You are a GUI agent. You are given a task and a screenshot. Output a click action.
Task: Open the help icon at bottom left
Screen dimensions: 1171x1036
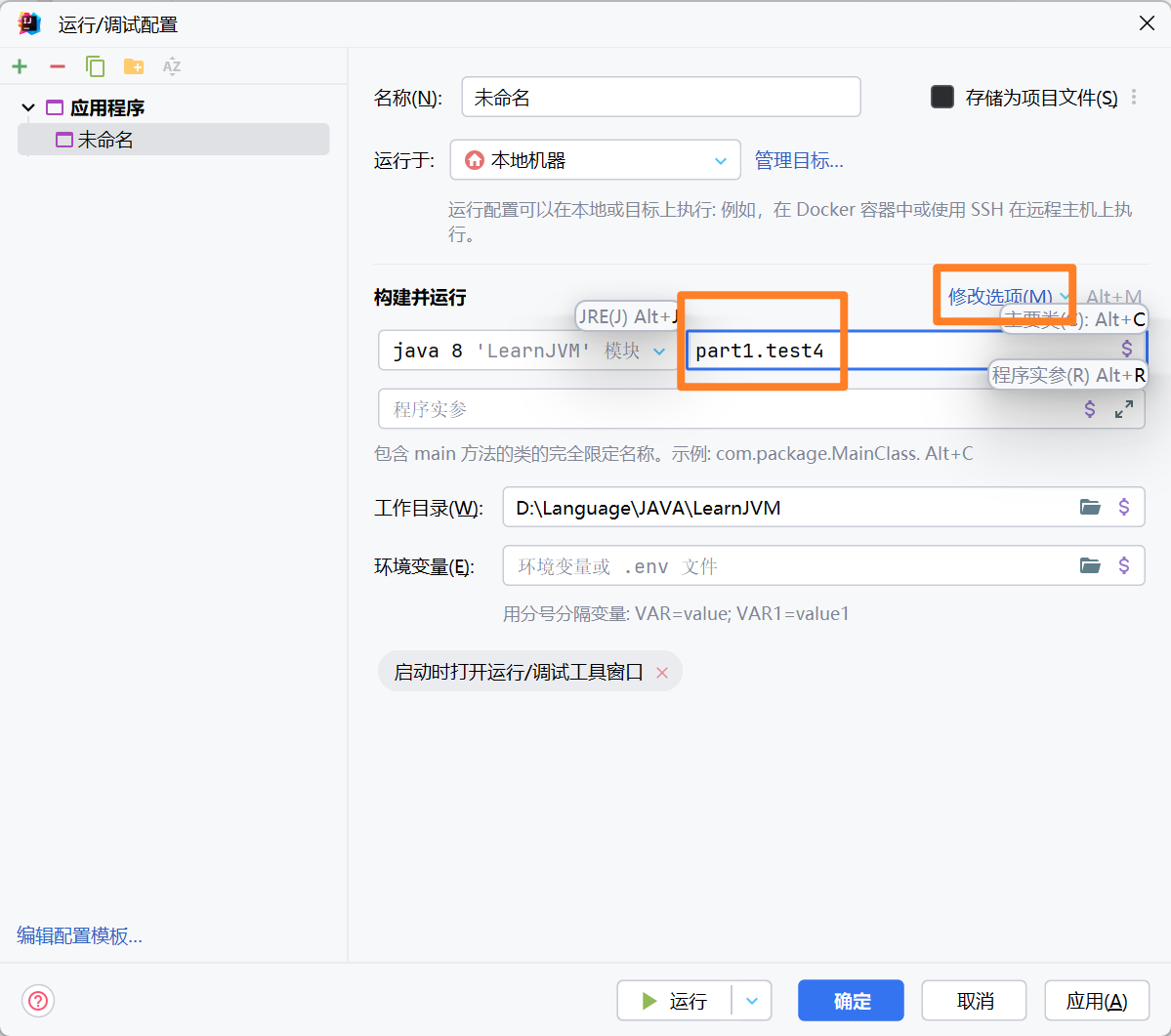pos(38,1000)
